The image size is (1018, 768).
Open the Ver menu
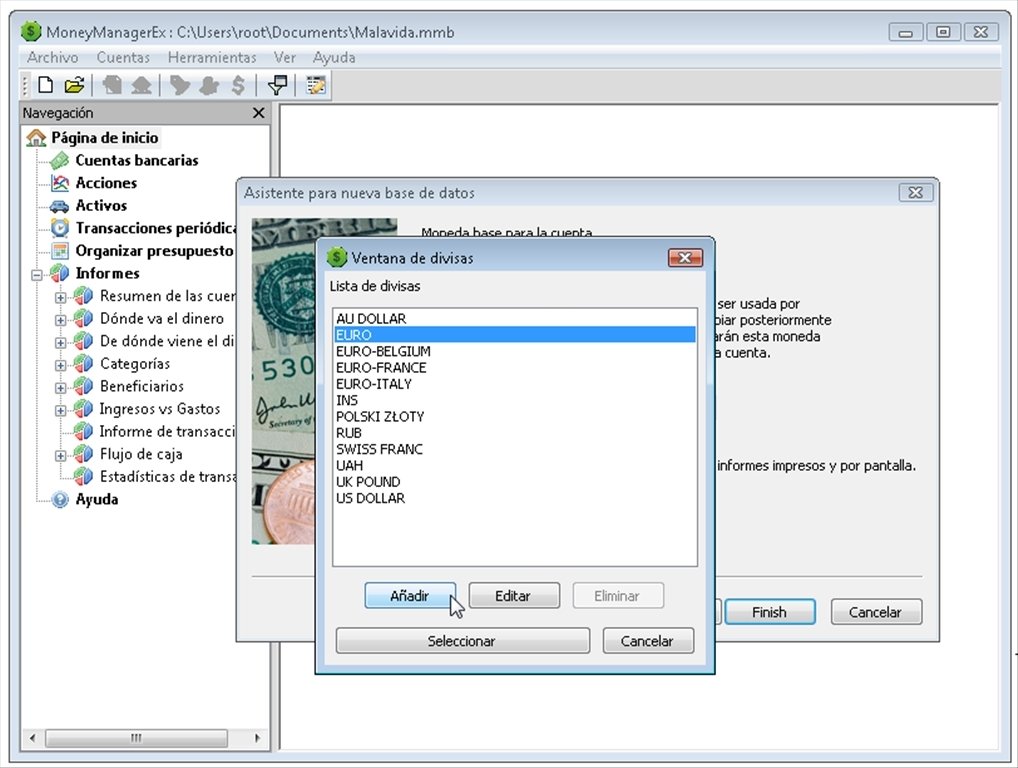284,57
